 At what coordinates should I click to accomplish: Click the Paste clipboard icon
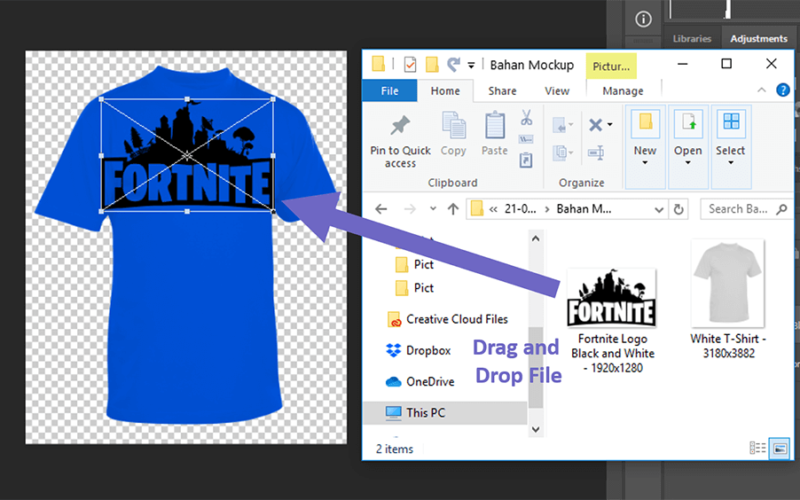[x=494, y=126]
